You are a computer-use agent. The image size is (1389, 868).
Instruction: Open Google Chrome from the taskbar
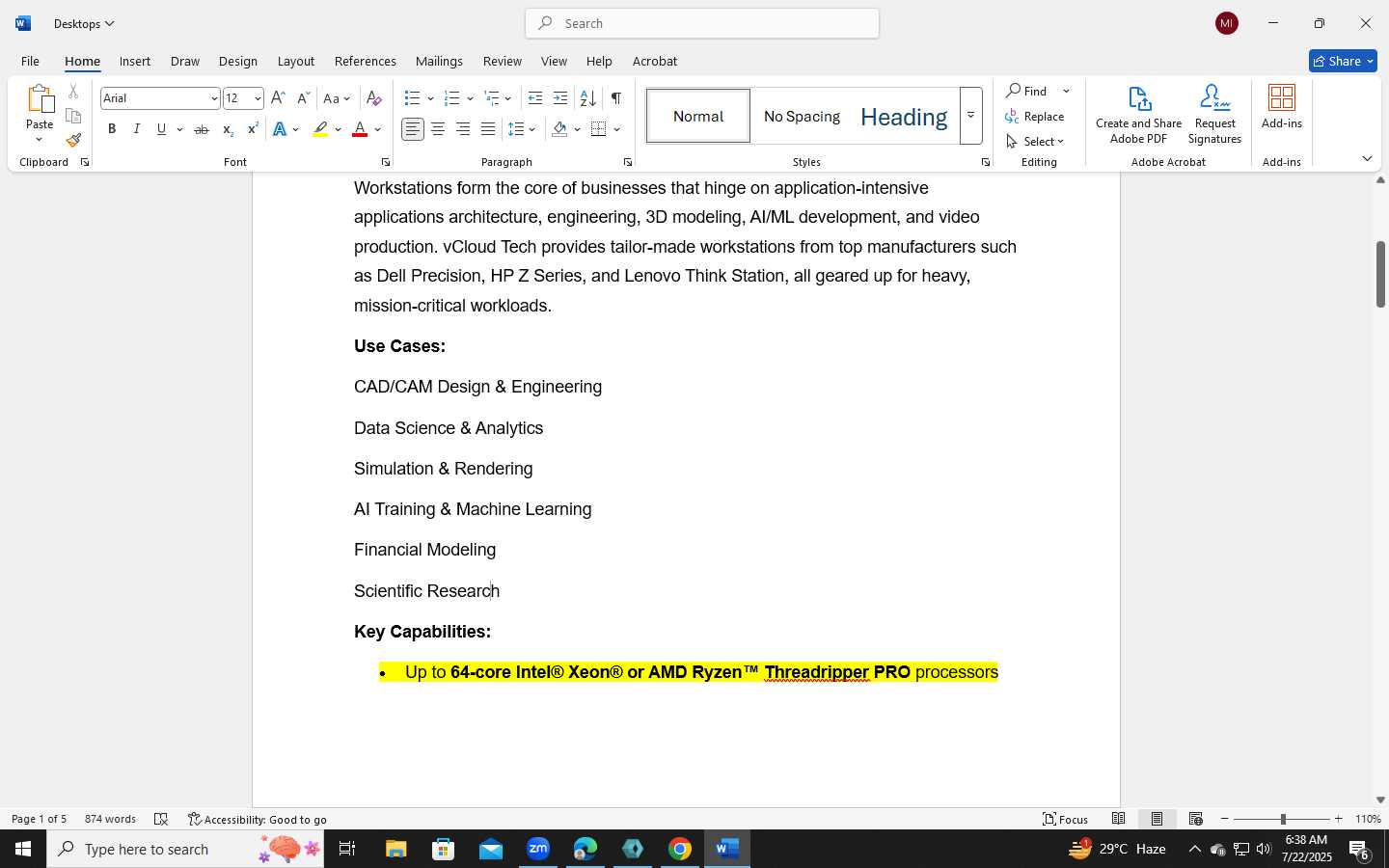click(680, 849)
